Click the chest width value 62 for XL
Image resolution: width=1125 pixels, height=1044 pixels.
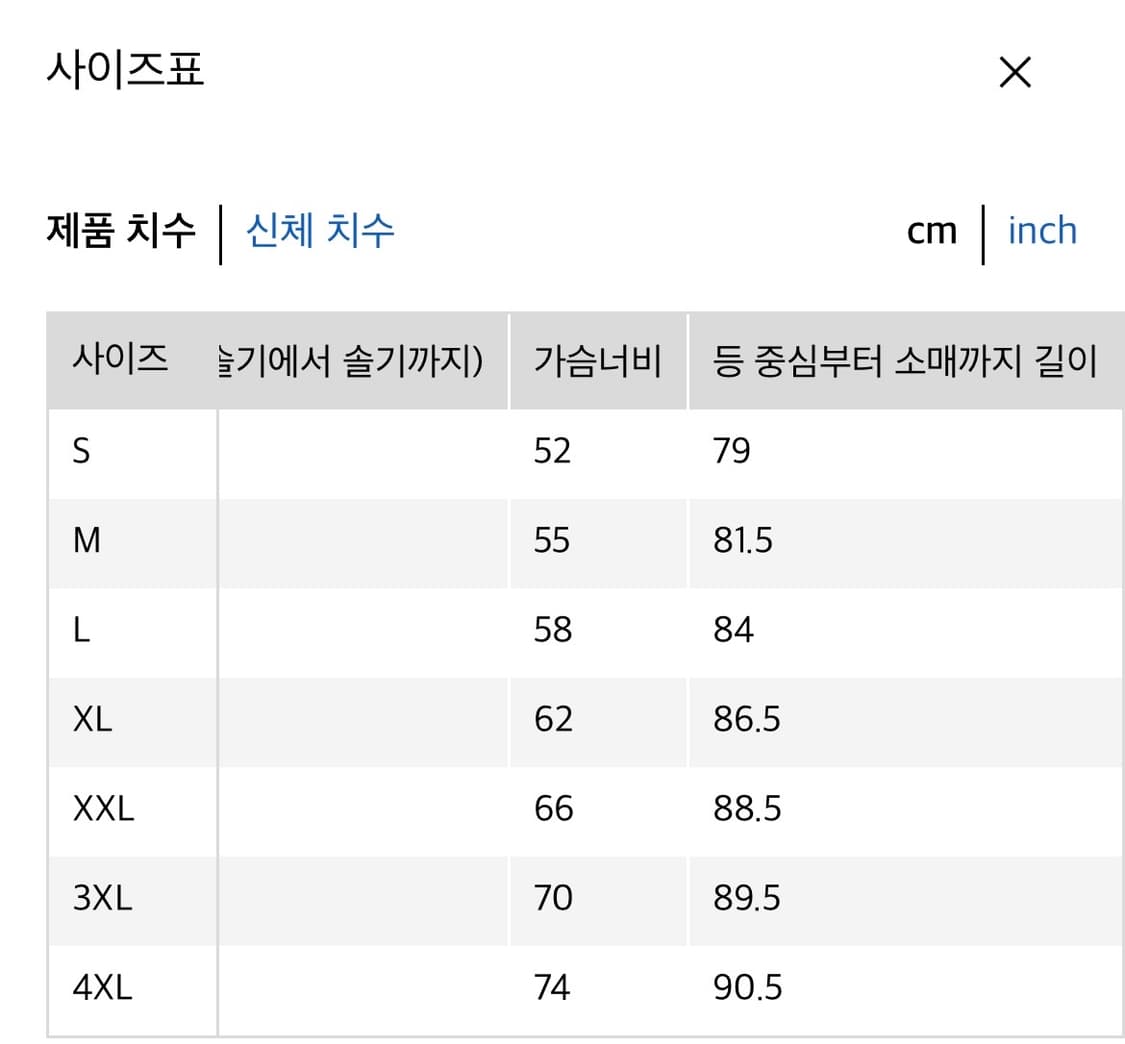[x=551, y=719]
